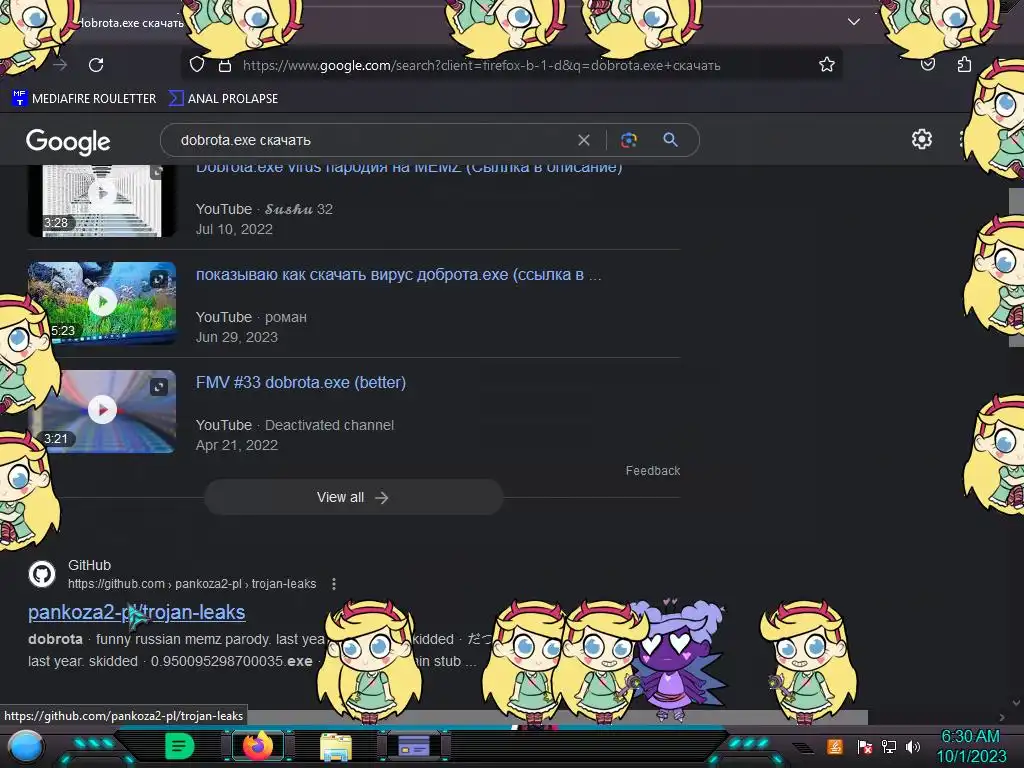Viewport: 1024px width, 768px height.
Task: Open the FMV #33 dobrota.exe (better) link
Action: pos(301,383)
